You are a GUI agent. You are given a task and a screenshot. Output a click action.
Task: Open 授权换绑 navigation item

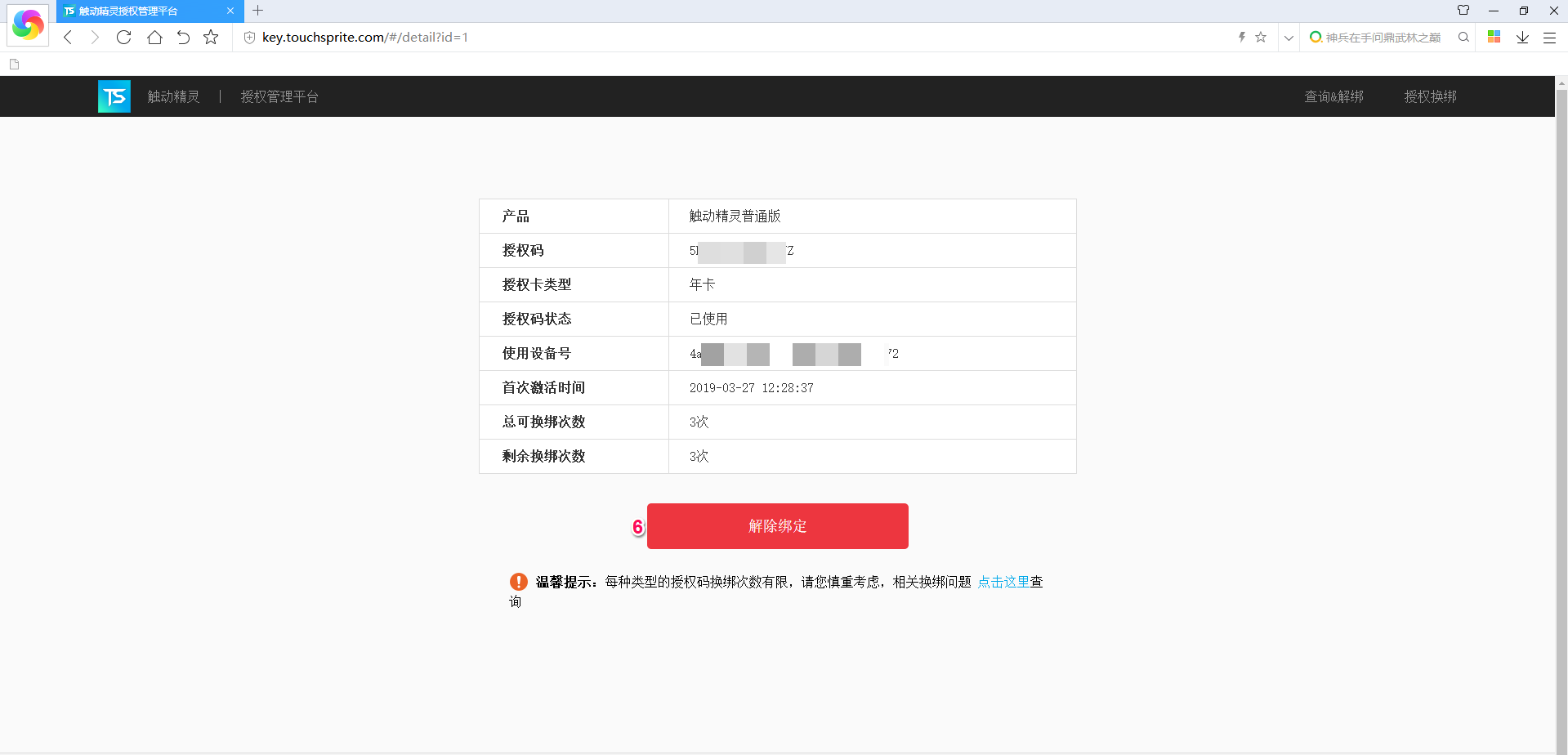pyautogui.click(x=1430, y=96)
